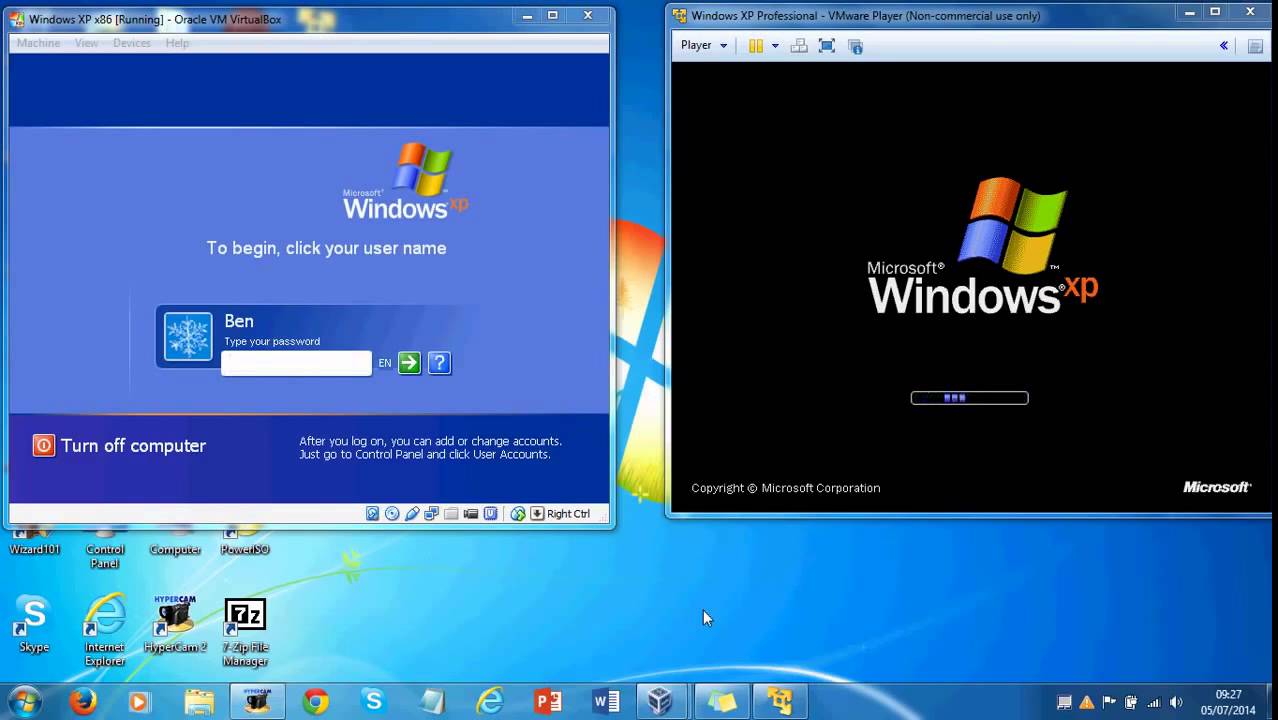Open the clock showing 09:27 and date

point(1229,702)
